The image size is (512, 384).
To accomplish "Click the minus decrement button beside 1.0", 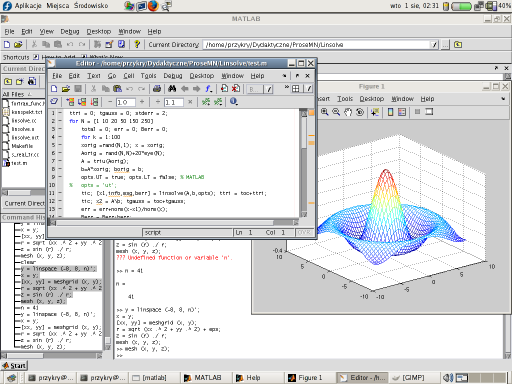I will point(110,102).
